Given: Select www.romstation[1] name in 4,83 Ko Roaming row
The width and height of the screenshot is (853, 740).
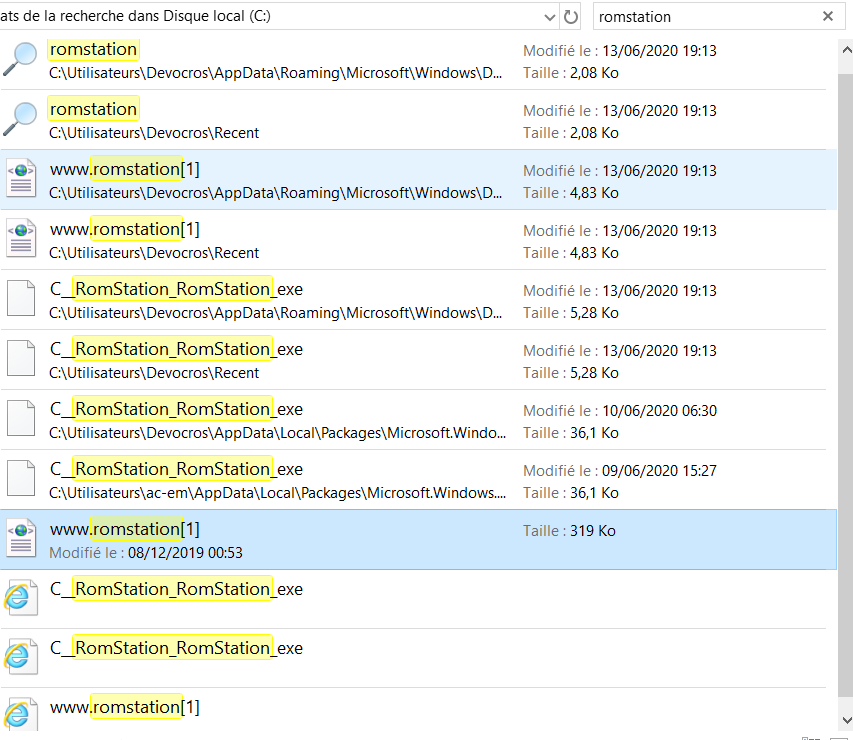Looking at the screenshot, I should (125, 169).
